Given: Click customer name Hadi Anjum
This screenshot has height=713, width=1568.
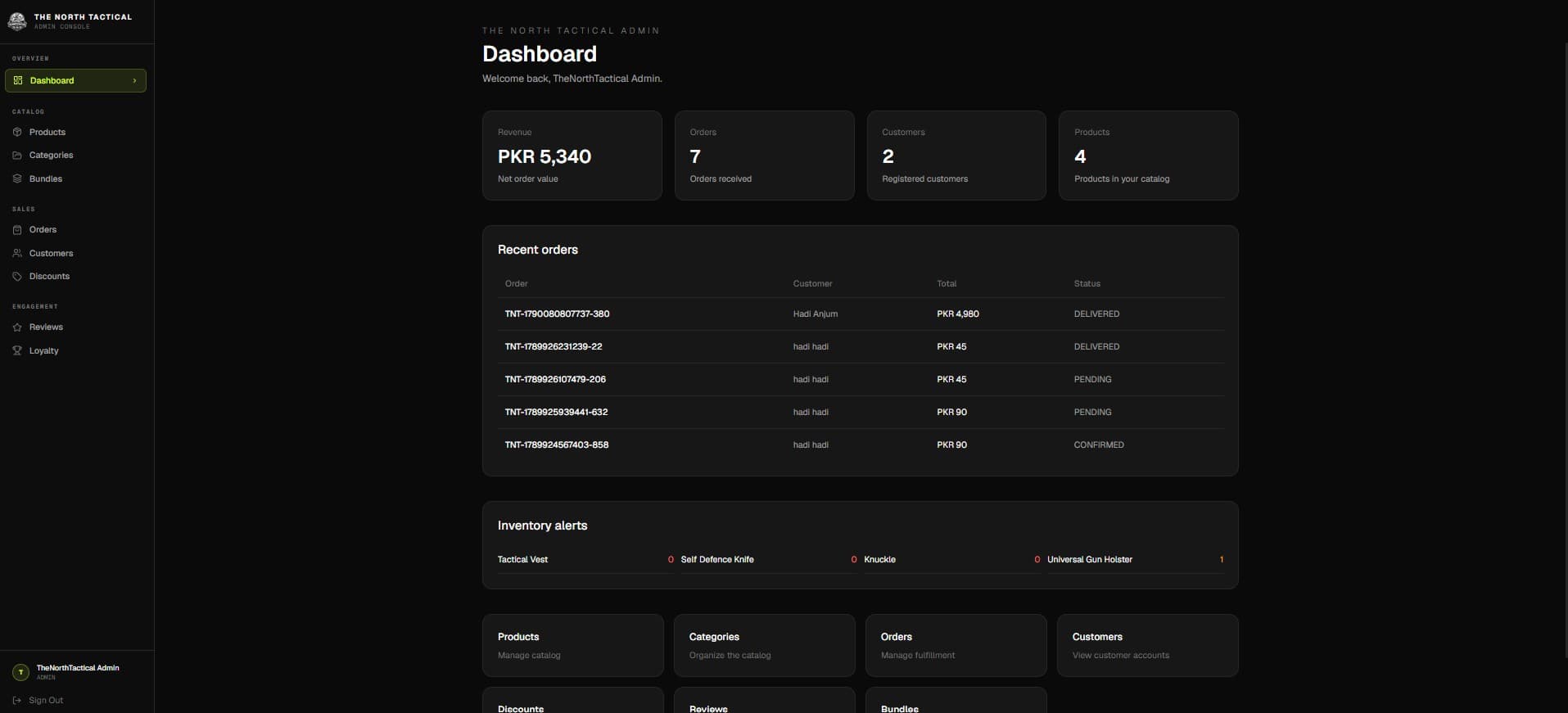Looking at the screenshot, I should point(816,314).
